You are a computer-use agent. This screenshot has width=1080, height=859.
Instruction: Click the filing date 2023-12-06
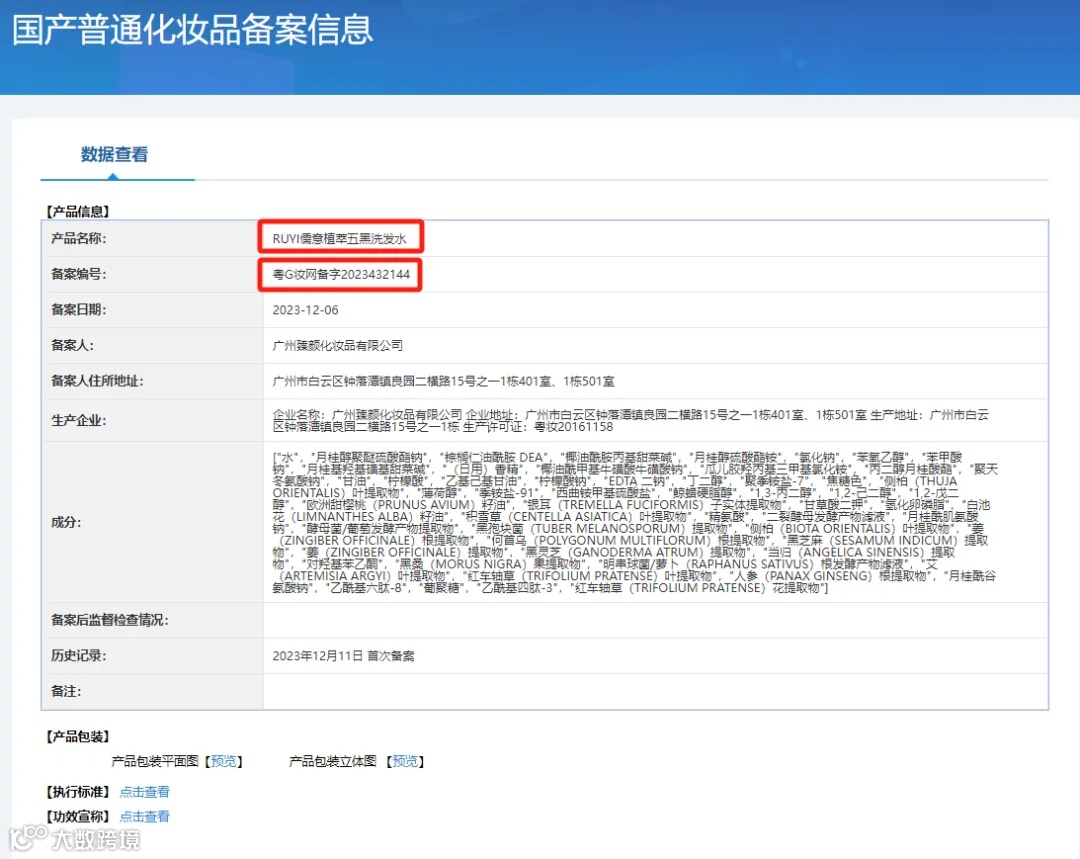[305, 310]
